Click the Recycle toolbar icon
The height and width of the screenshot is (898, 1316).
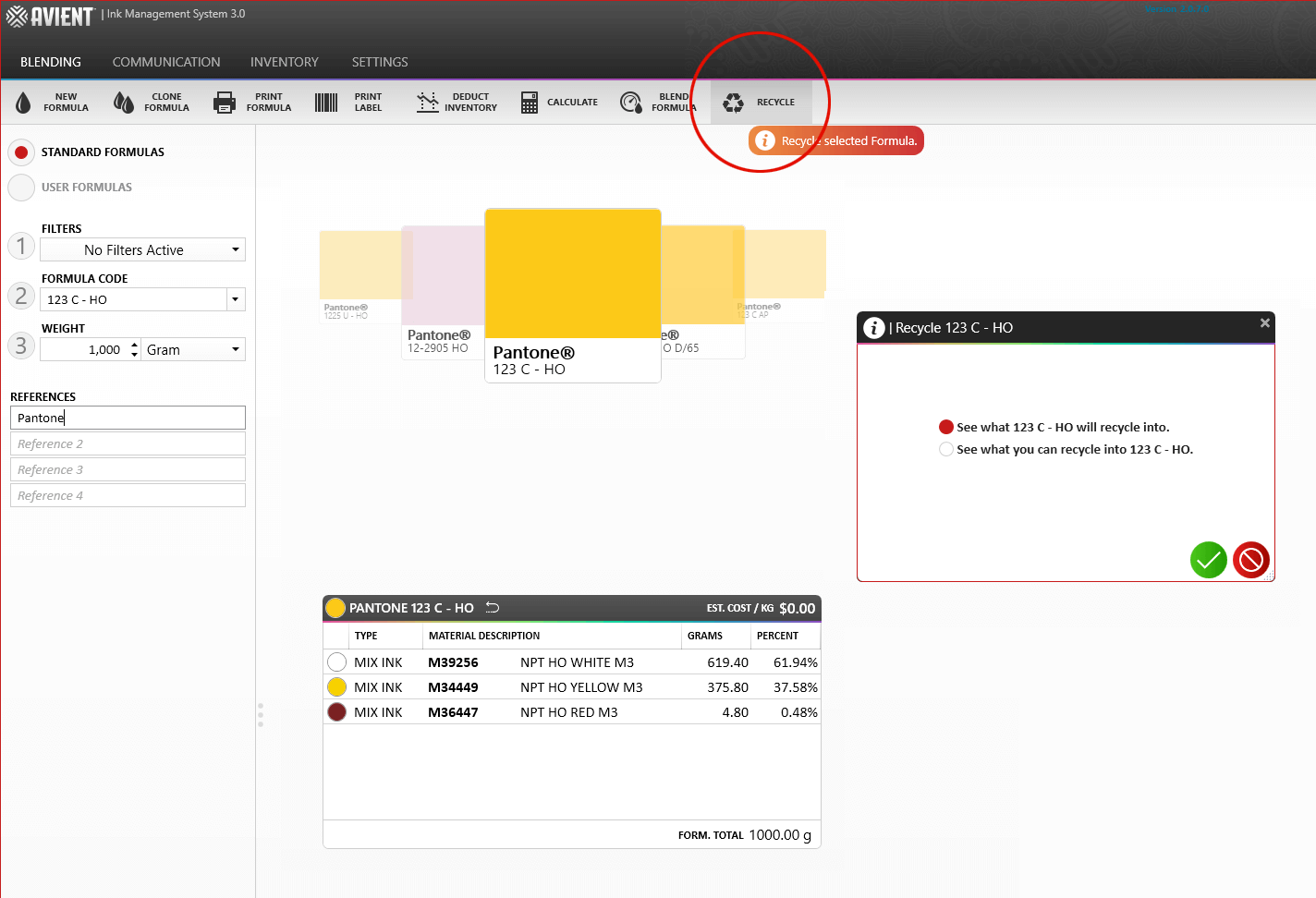(734, 103)
